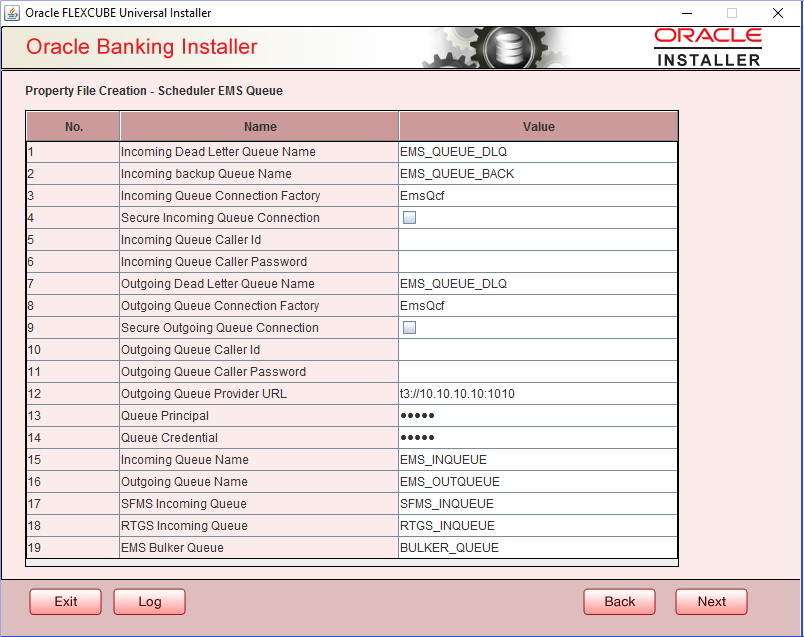Click 'Incoming Queue Caller Id' name cell

[259, 240]
